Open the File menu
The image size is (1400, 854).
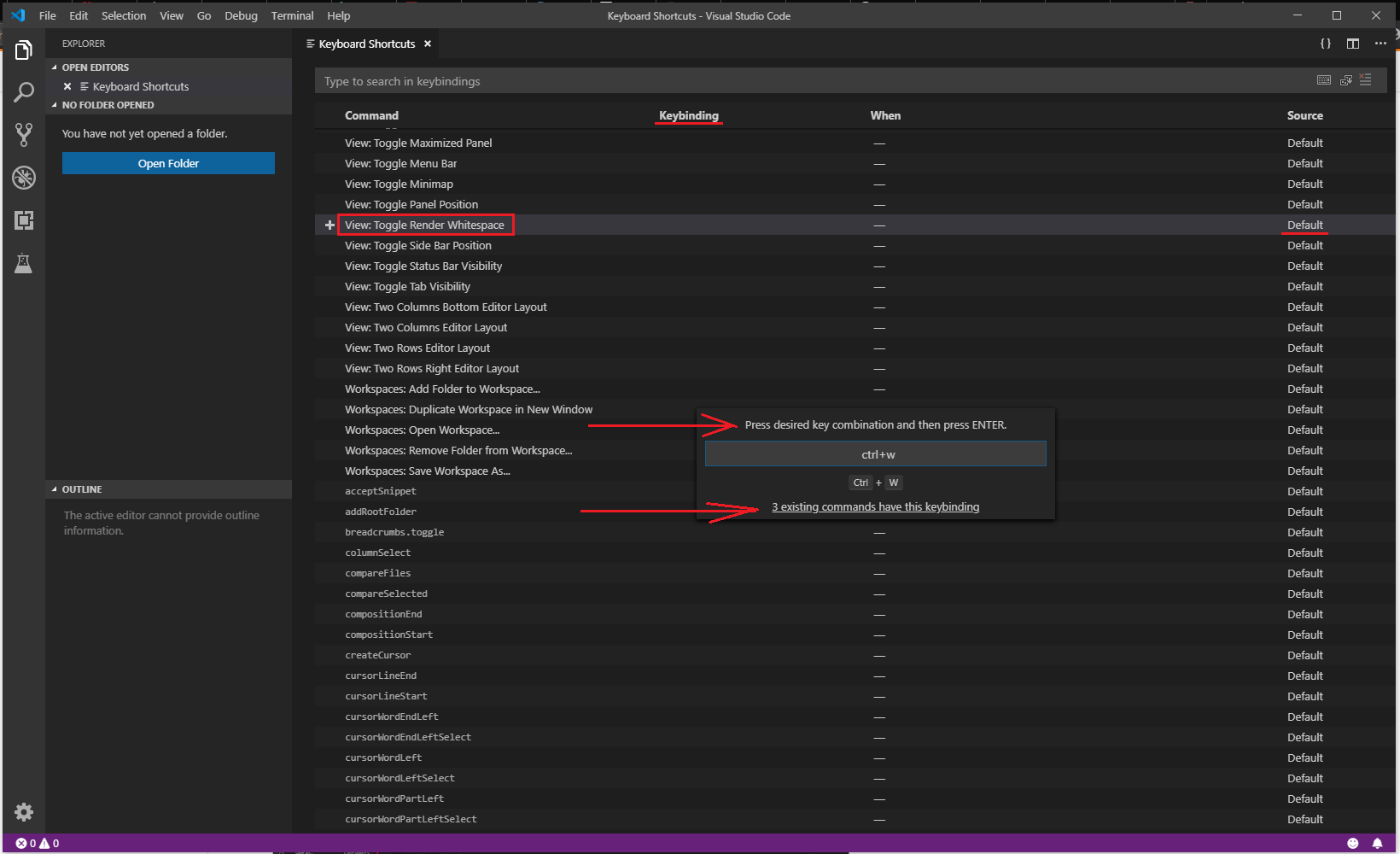coord(48,15)
